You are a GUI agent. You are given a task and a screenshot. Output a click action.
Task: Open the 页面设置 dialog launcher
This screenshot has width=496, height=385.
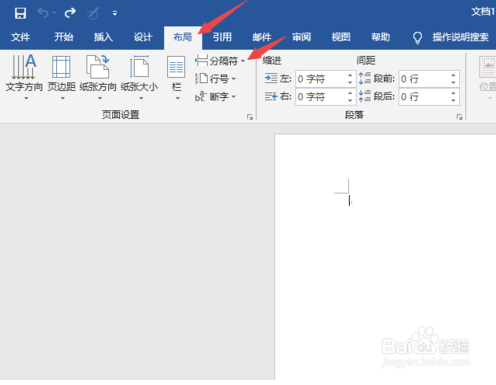click(x=250, y=117)
